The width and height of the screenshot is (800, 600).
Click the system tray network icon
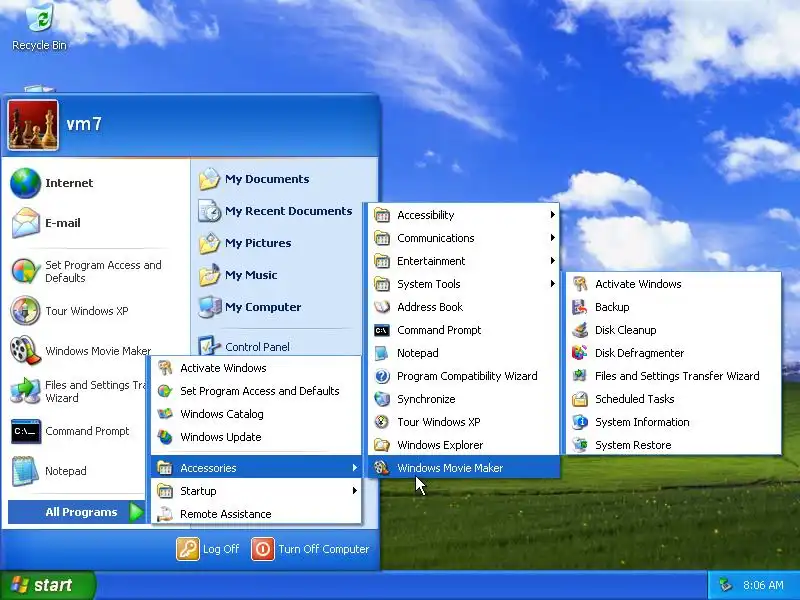pyautogui.click(x=725, y=585)
